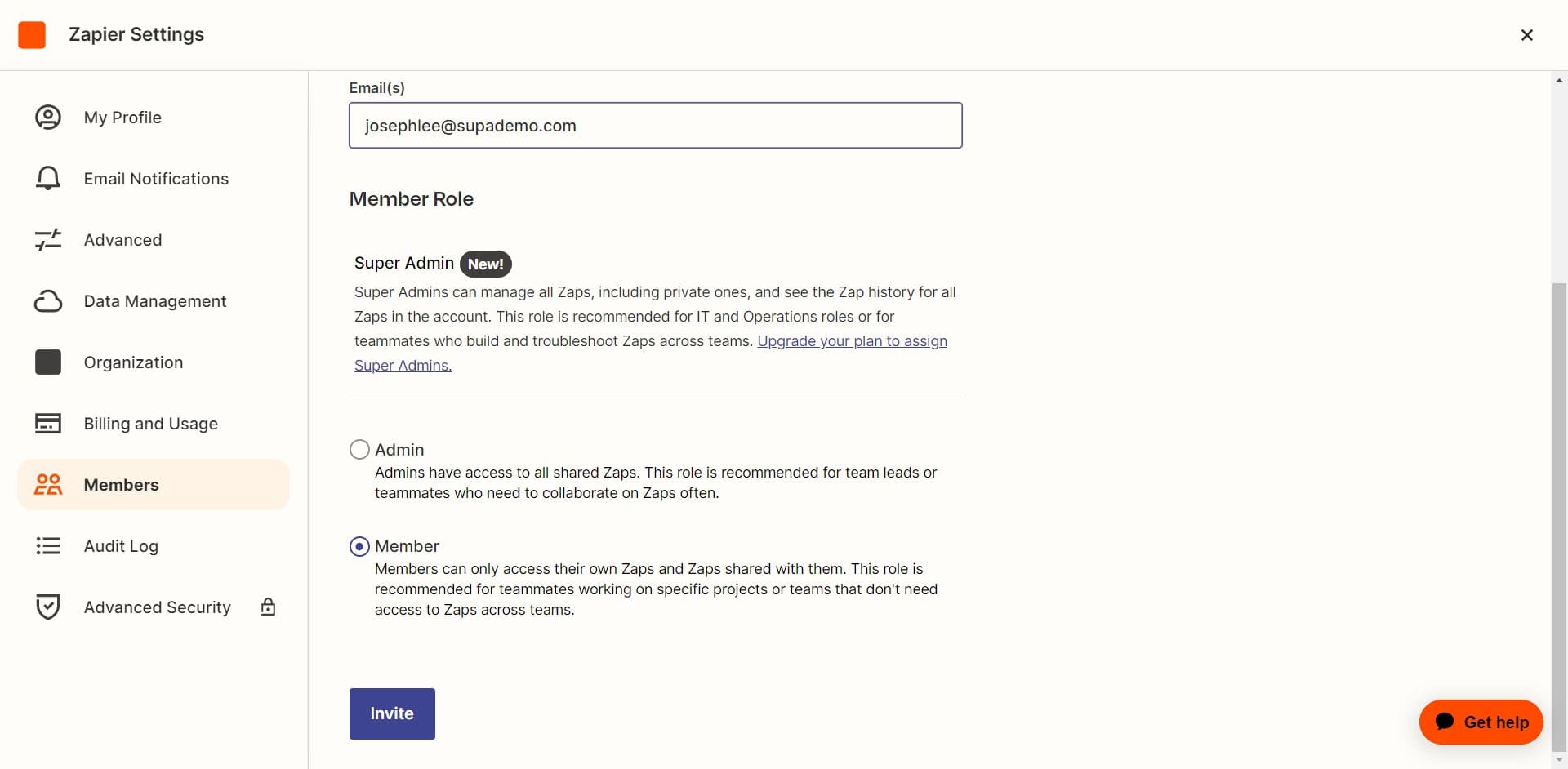The width and height of the screenshot is (1568, 769).
Task: Follow the Upgrade your plan link
Action: (x=852, y=341)
